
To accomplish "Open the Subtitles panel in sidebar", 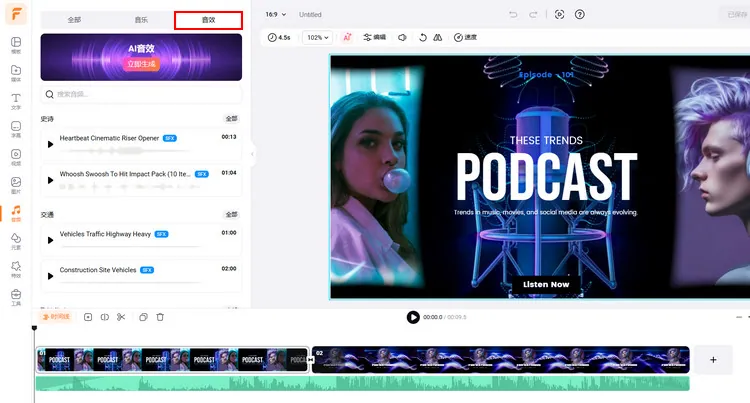I will click(x=16, y=129).
